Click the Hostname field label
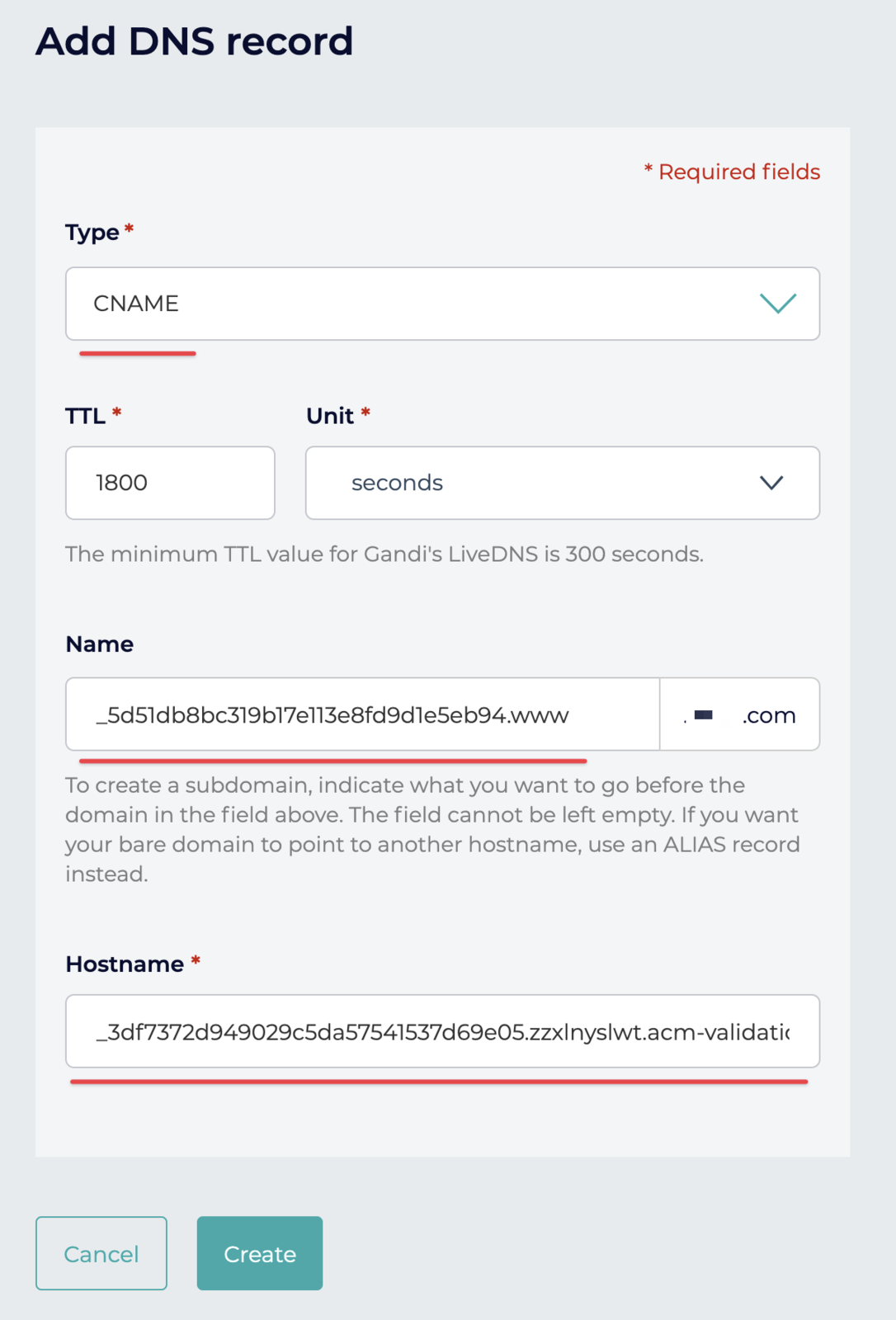Image resolution: width=896 pixels, height=1320 pixels. coord(125,964)
